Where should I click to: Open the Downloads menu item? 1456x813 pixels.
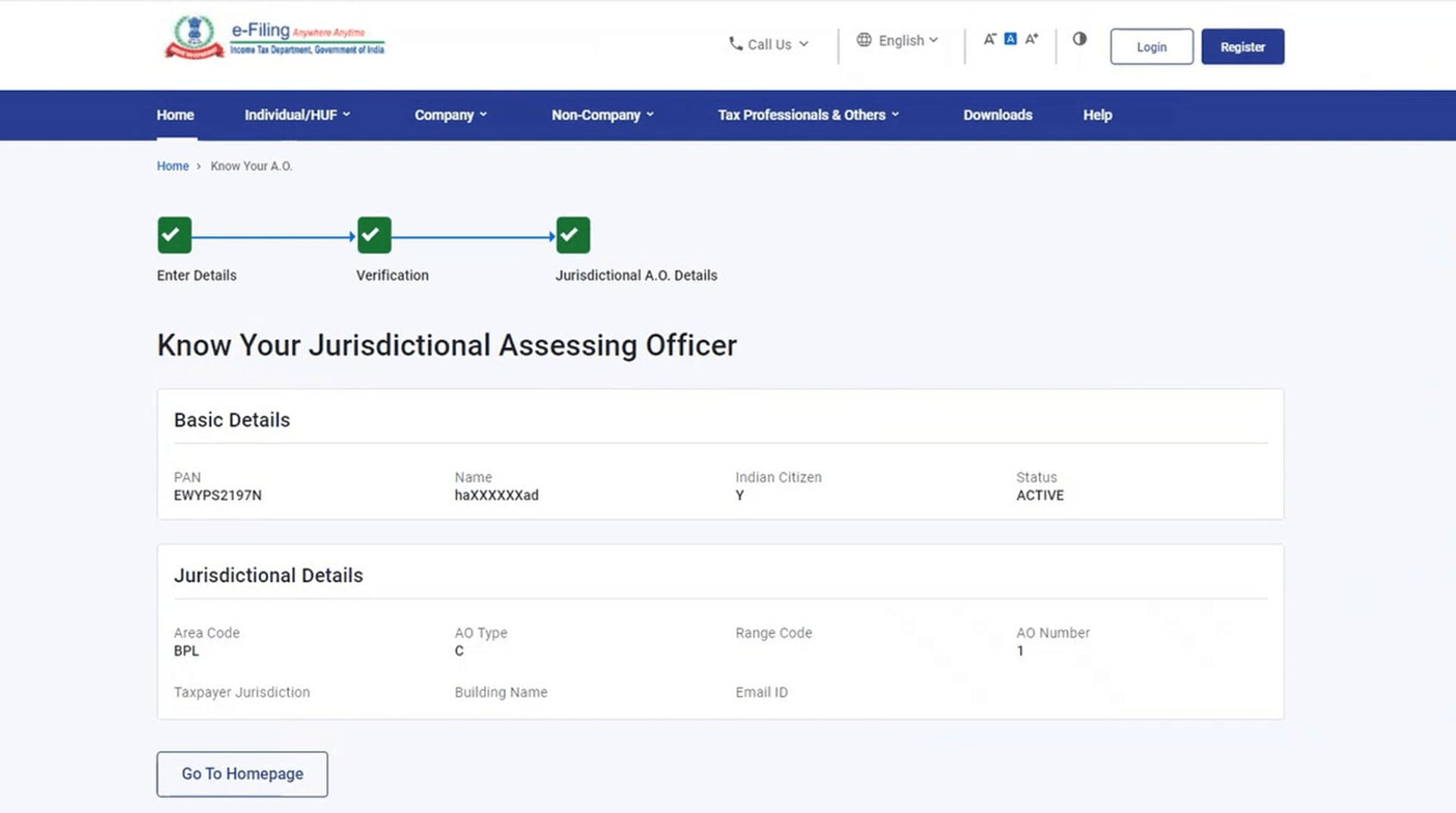[x=997, y=115]
